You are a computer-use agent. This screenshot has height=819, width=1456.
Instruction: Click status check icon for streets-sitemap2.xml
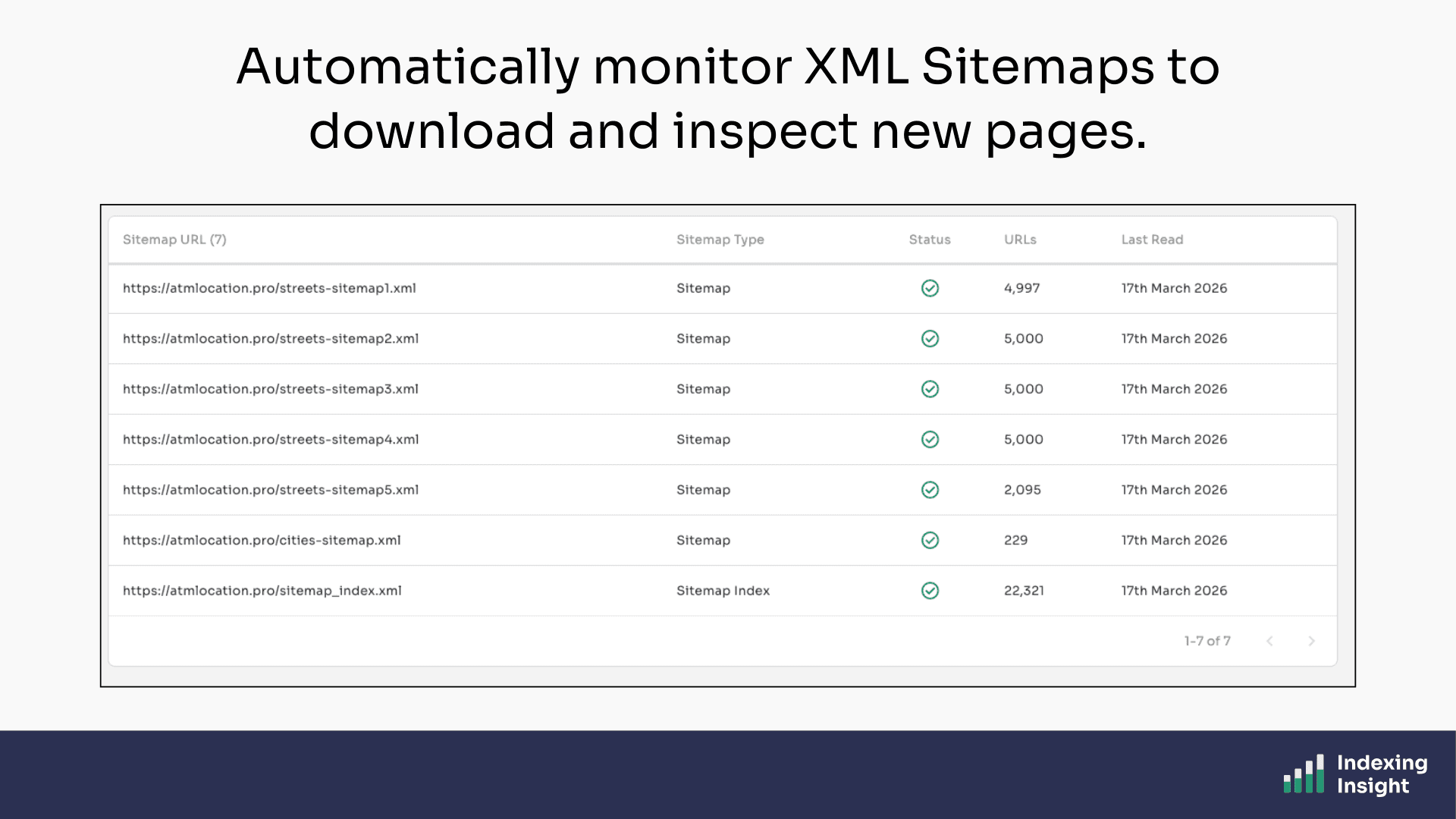(930, 339)
